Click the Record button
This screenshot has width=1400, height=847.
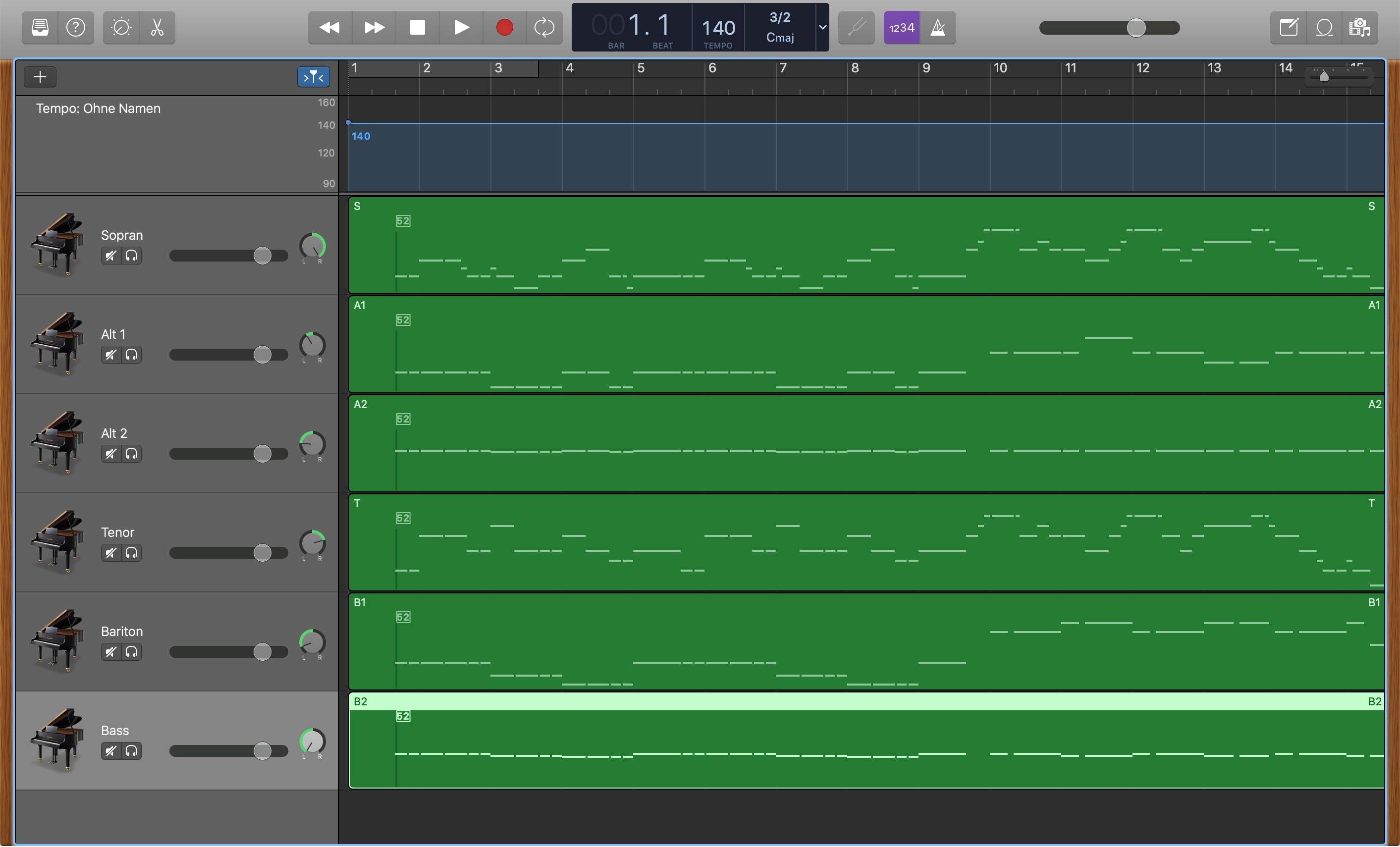pos(504,27)
